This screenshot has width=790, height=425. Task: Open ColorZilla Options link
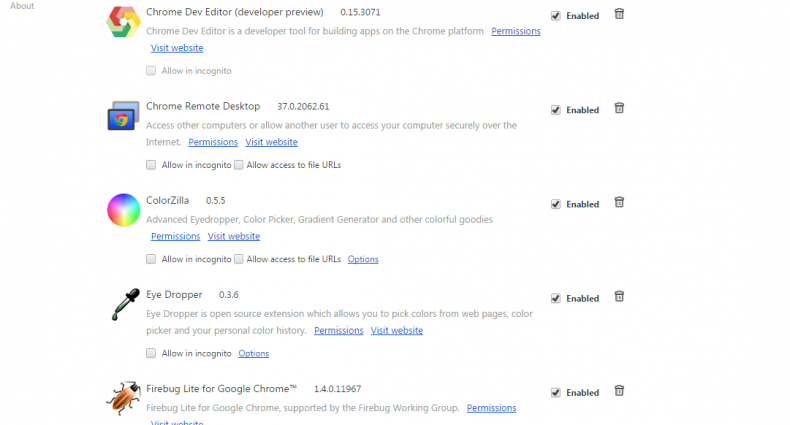click(363, 259)
